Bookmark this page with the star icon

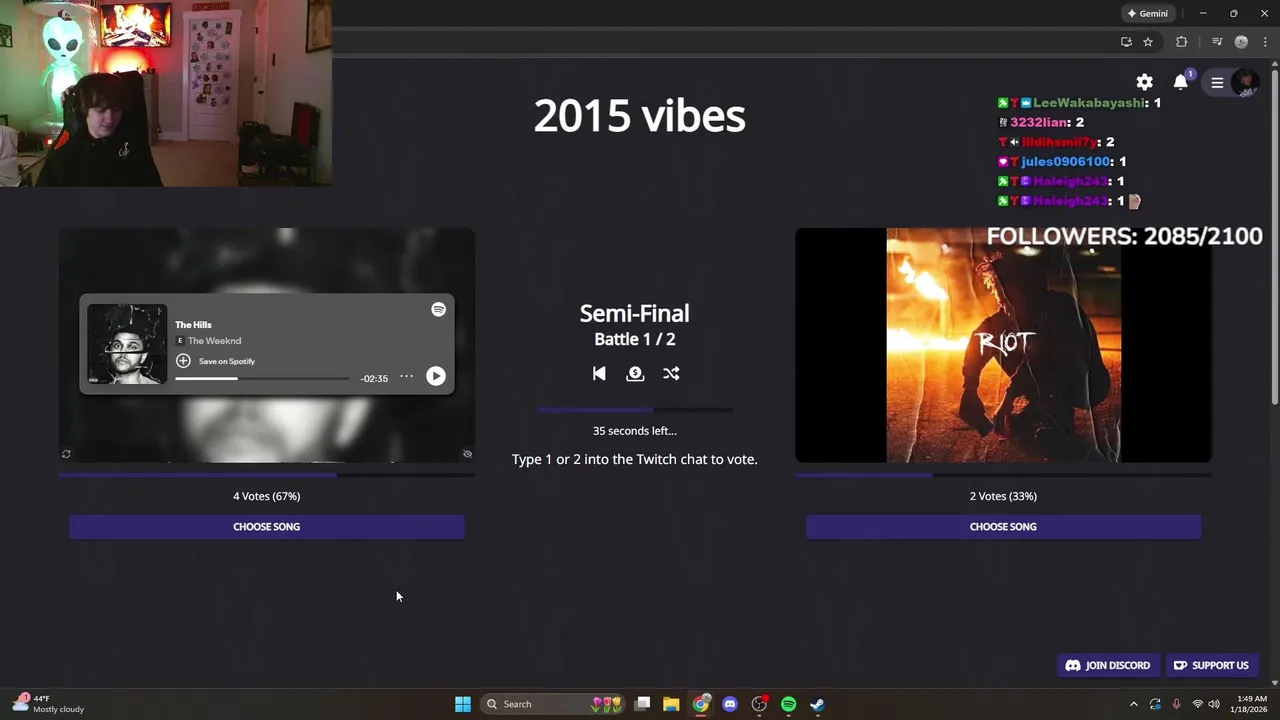(x=1148, y=42)
